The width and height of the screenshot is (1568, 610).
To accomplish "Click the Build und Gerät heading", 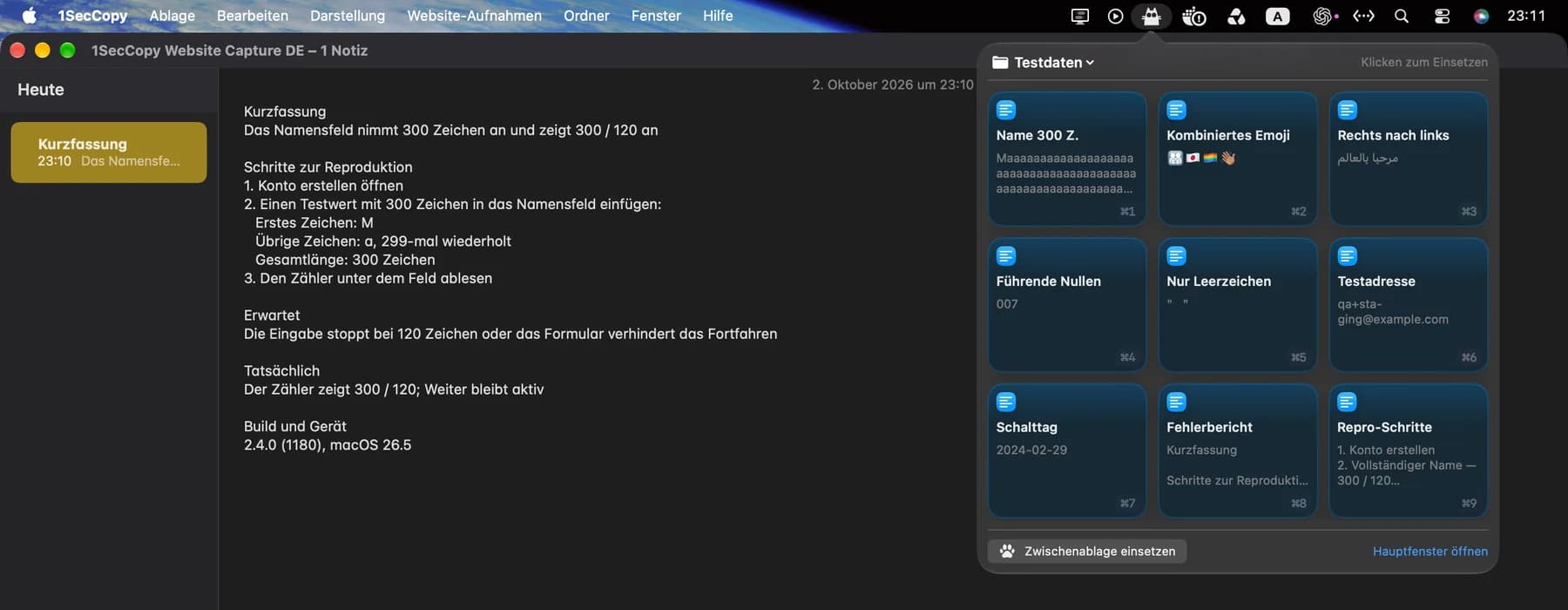I will [295, 426].
